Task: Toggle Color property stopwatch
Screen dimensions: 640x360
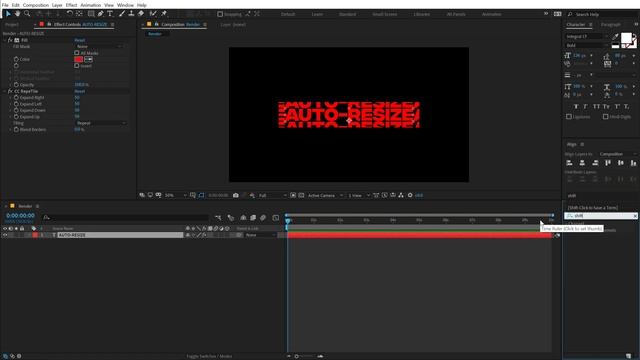Action: (16, 60)
